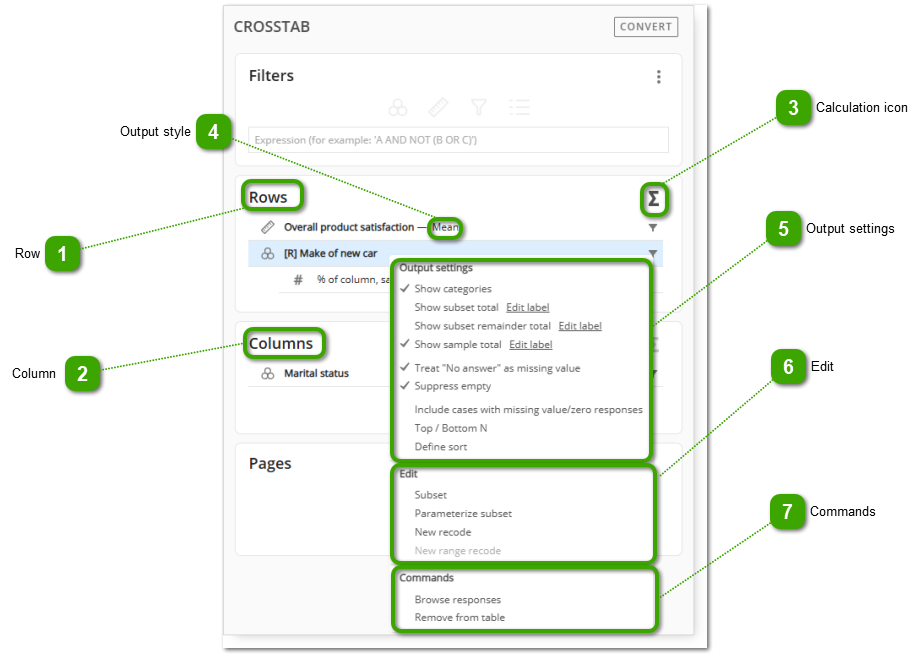Click the filter expression input field

tap(458, 140)
